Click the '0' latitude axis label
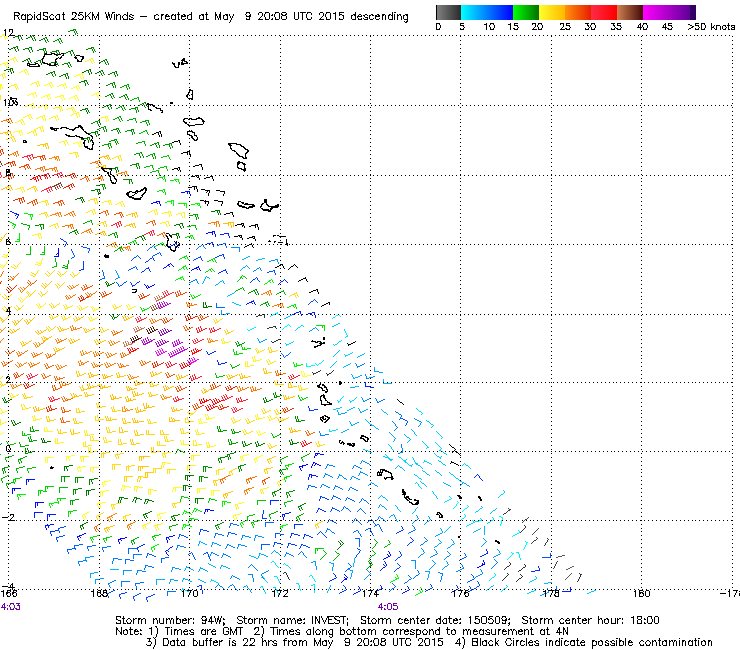Screen dimensions: 740x650 click(x=8, y=448)
